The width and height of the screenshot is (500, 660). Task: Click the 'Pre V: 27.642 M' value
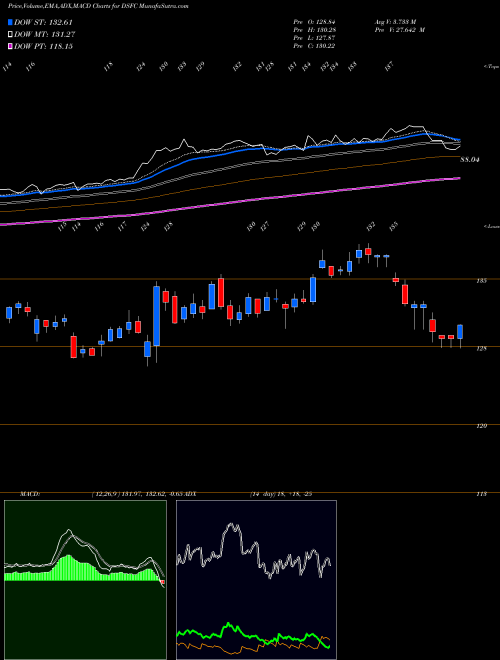click(x=399, y=30)
